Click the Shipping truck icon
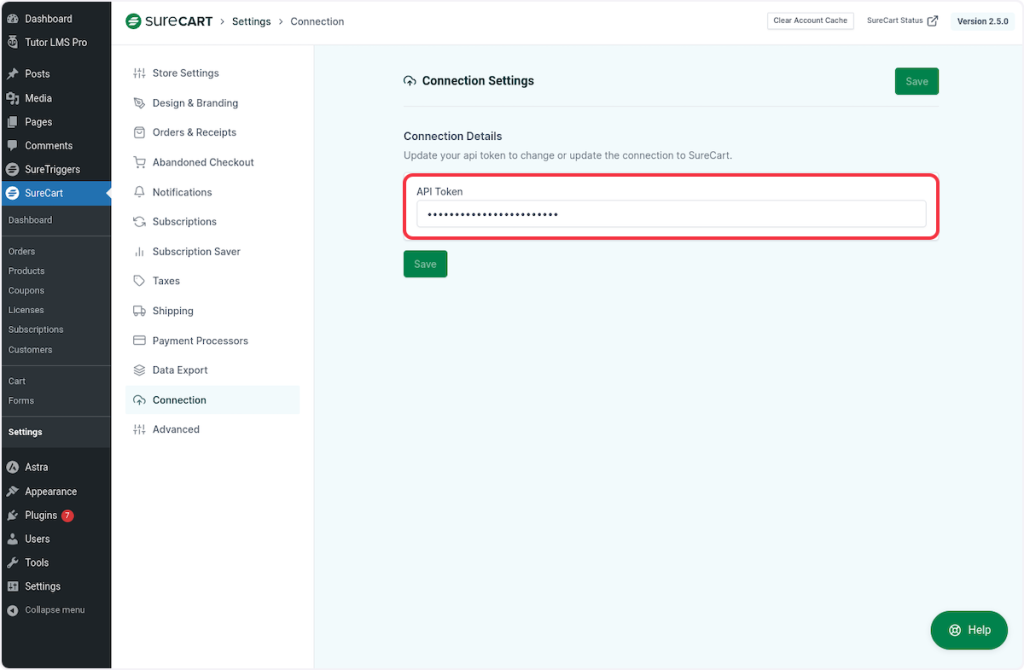The width and height of the screenshot is (1024, 670). (139, 311)
